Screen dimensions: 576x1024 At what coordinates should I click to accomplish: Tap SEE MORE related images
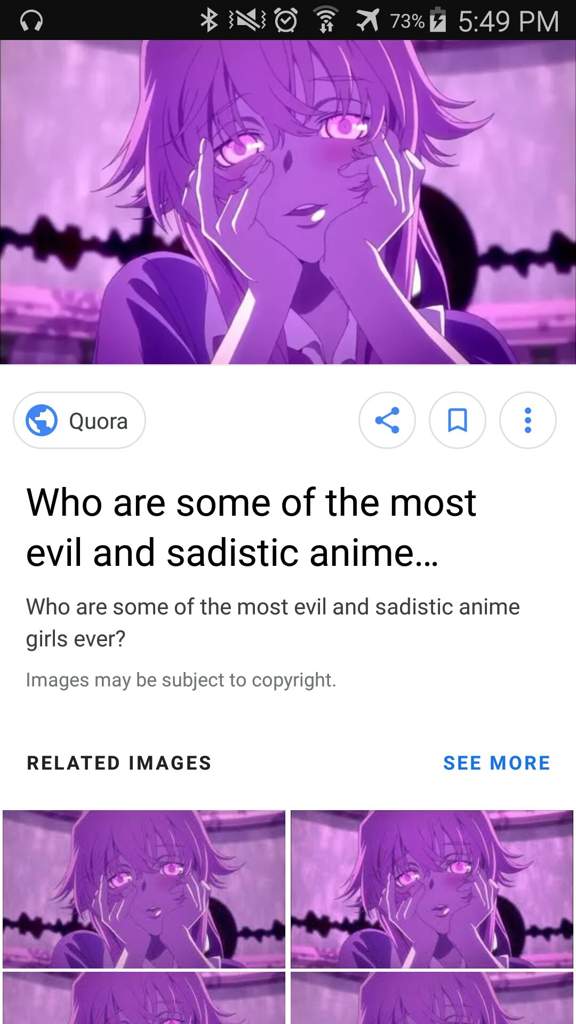(x=496, y=763)
